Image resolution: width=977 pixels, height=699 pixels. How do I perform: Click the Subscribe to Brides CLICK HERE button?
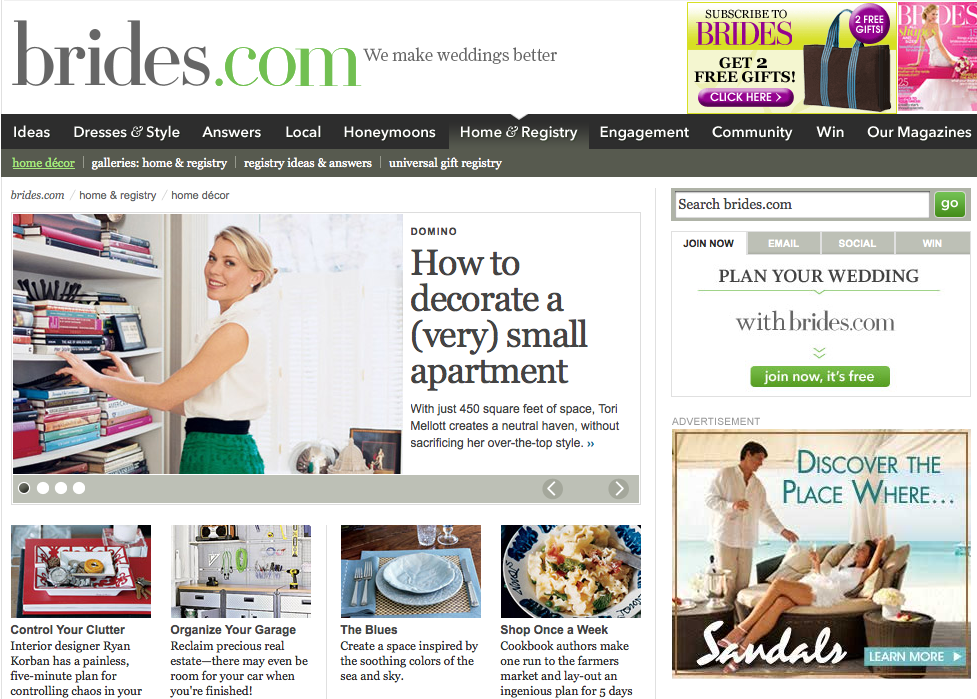(x=746, y=97)
